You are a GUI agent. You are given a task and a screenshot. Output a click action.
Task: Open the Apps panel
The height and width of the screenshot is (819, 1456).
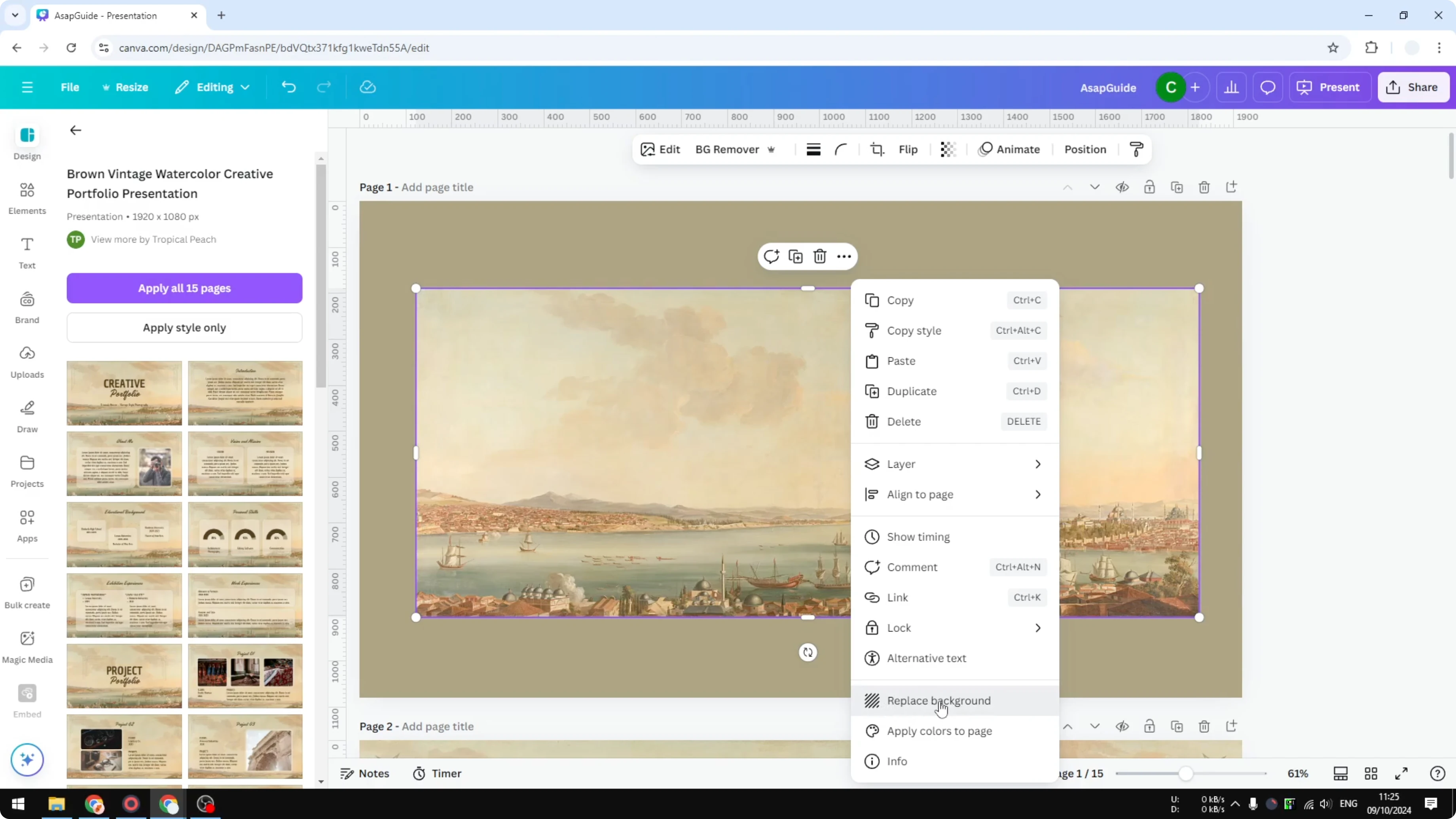coord(27,526)
